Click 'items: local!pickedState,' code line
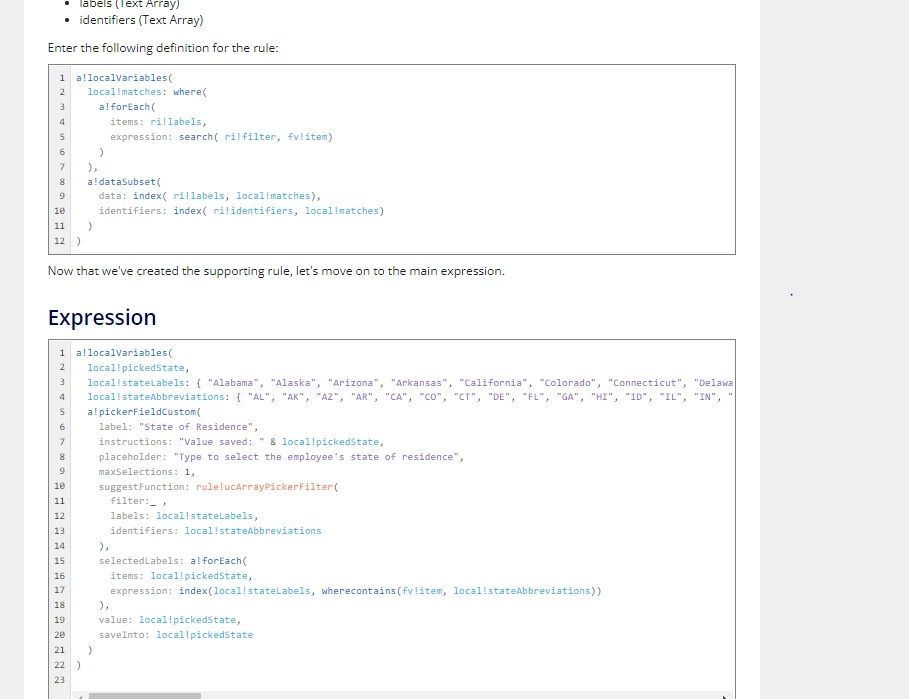Screen dimensions: 909x699 181,576
